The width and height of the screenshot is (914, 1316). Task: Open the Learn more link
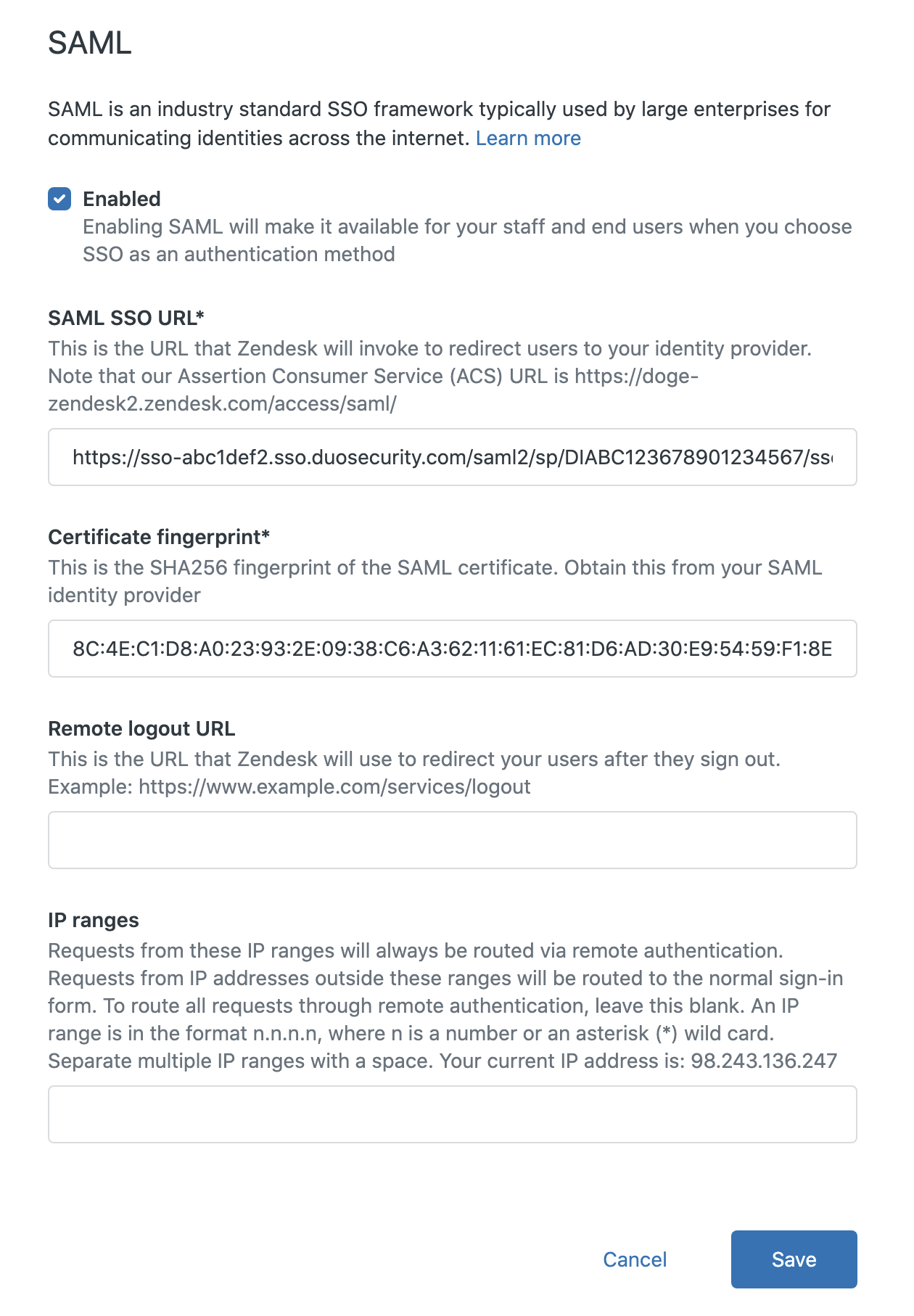click(528, 138)
